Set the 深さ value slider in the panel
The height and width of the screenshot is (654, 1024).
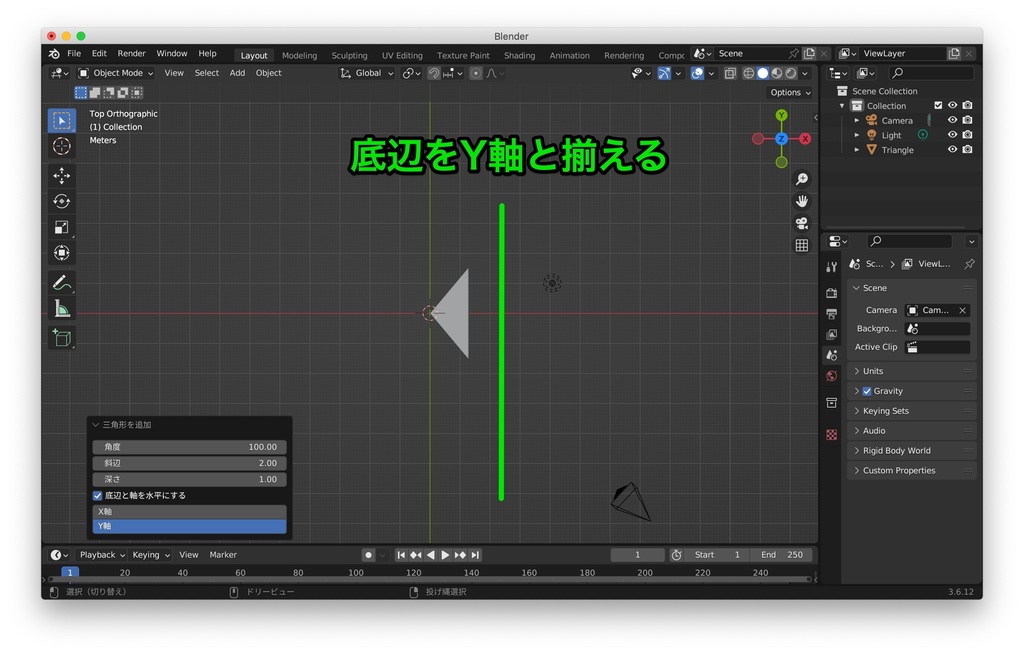tap(189, 479)
